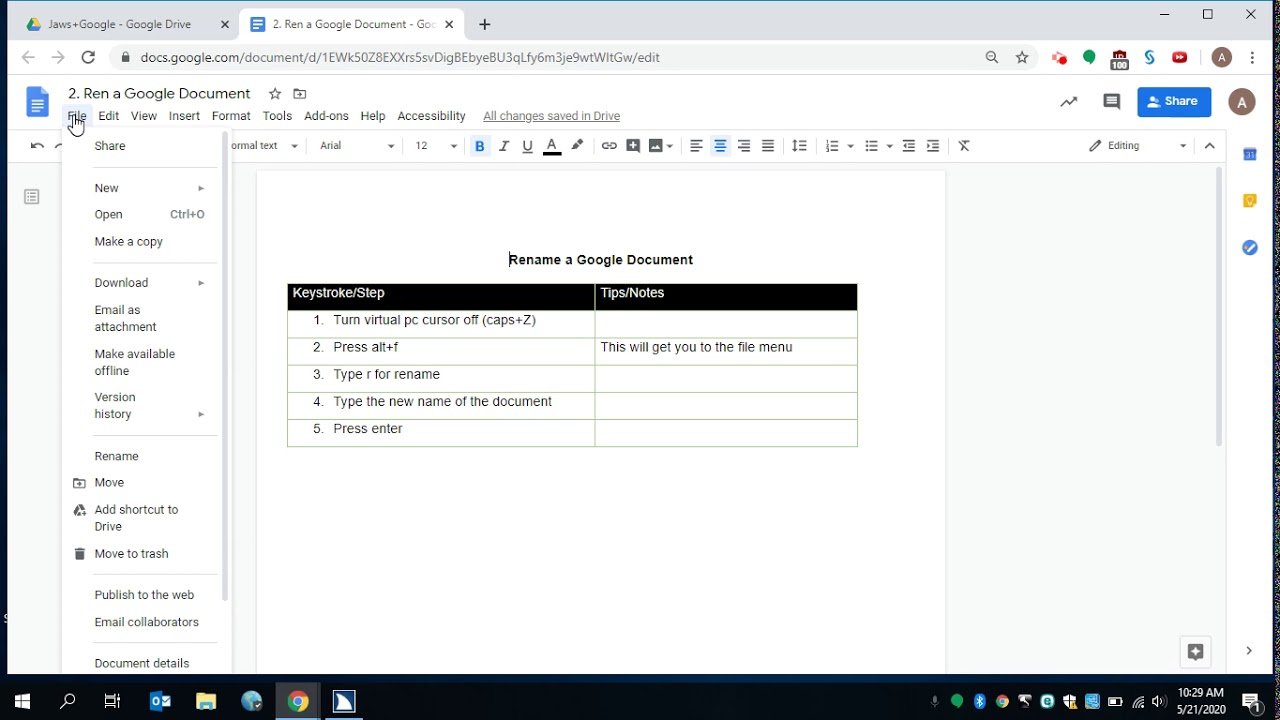Justify the paragraph text

point(768,146)
